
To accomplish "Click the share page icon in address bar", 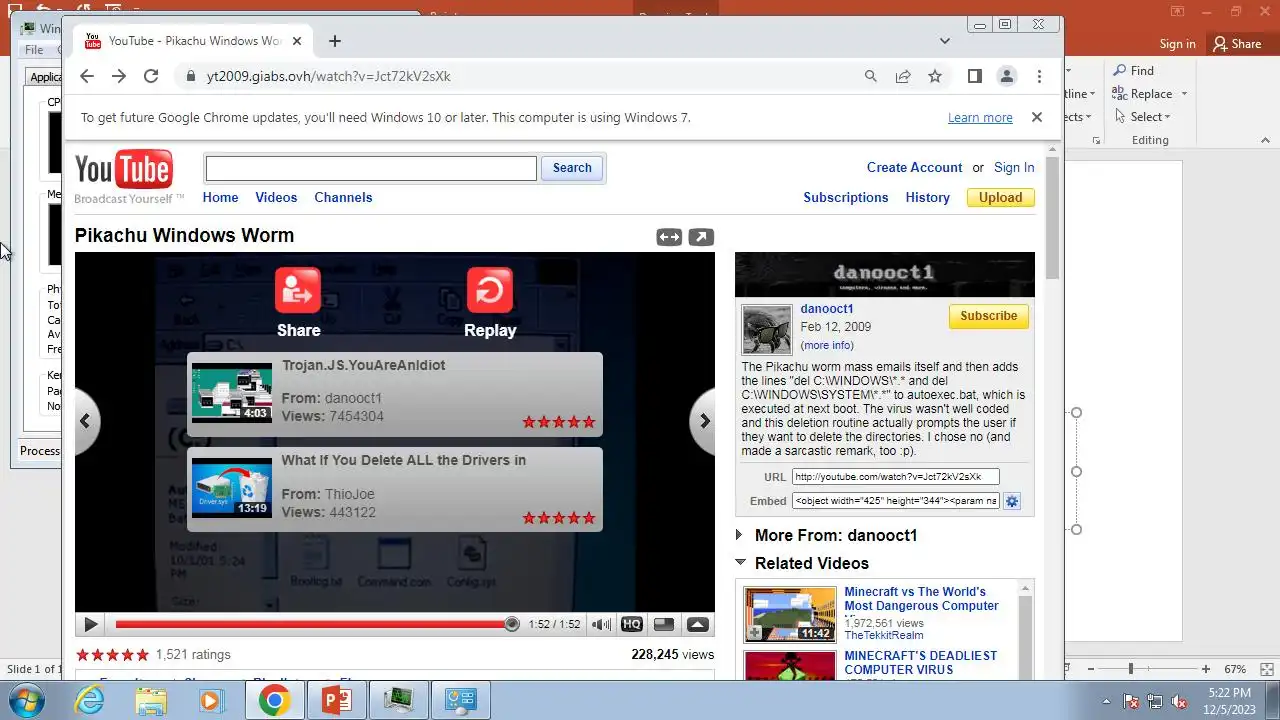I will pyautogui.click(x=903, y=76).
